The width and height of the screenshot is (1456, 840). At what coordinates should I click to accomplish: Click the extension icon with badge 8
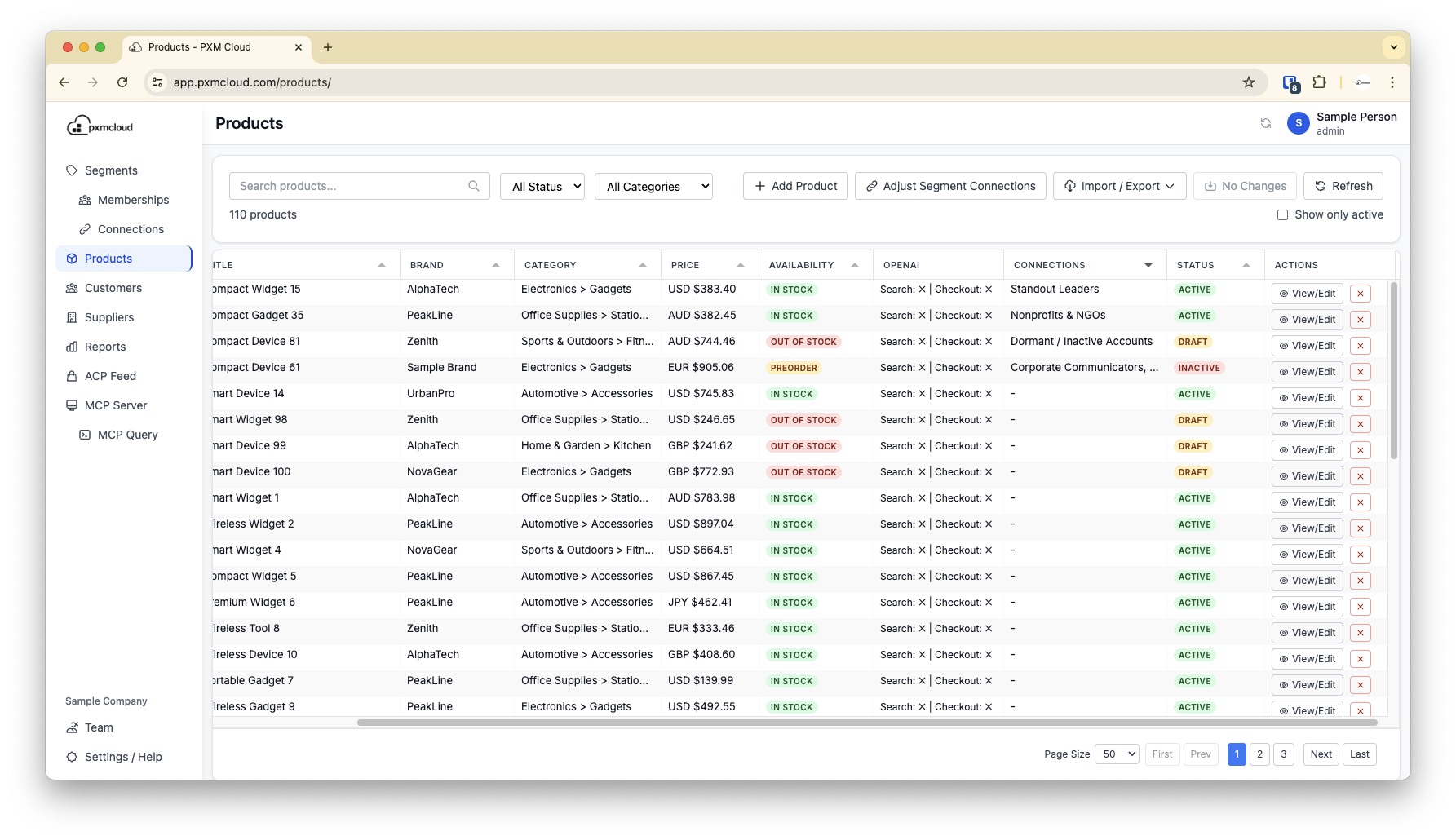click(x=1290, y=82)
